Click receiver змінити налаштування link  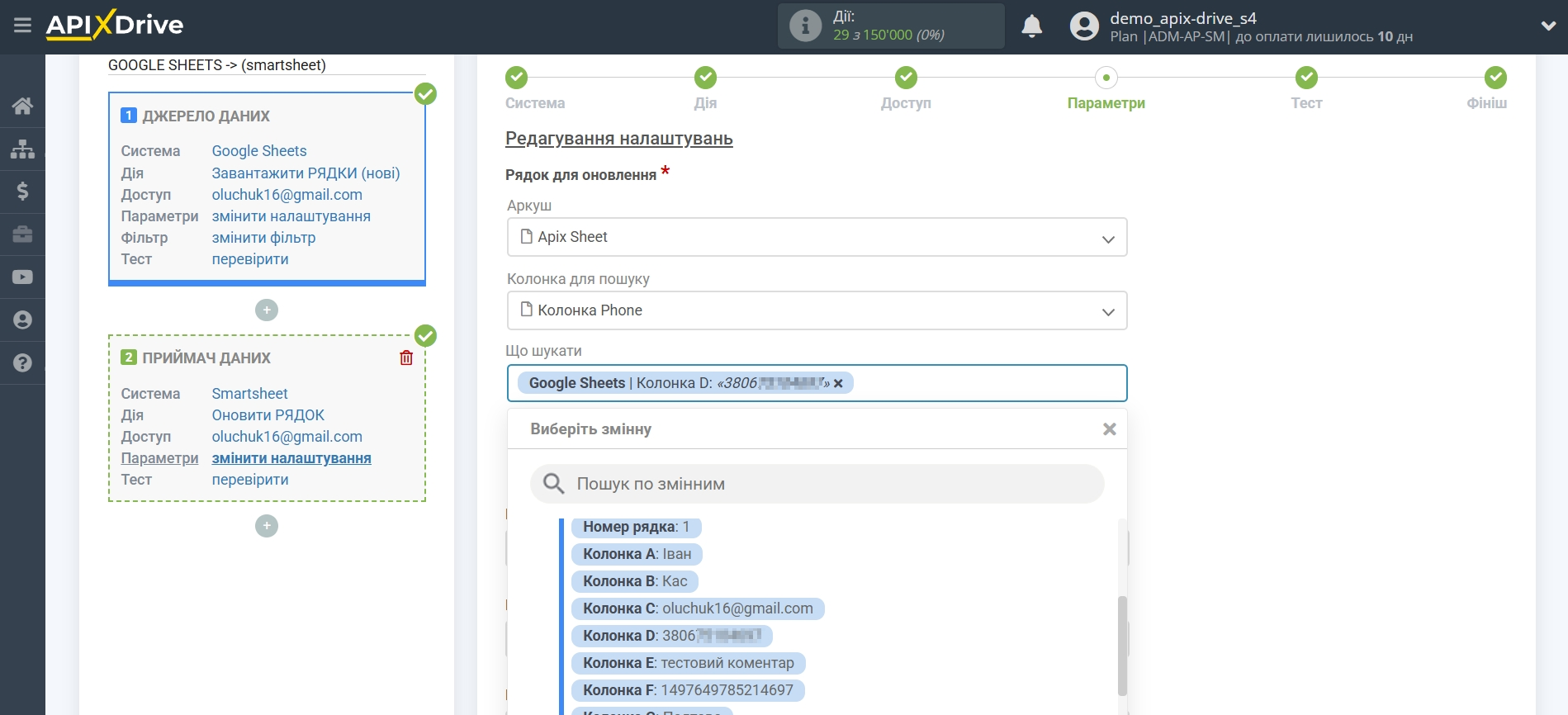point(291,458)
